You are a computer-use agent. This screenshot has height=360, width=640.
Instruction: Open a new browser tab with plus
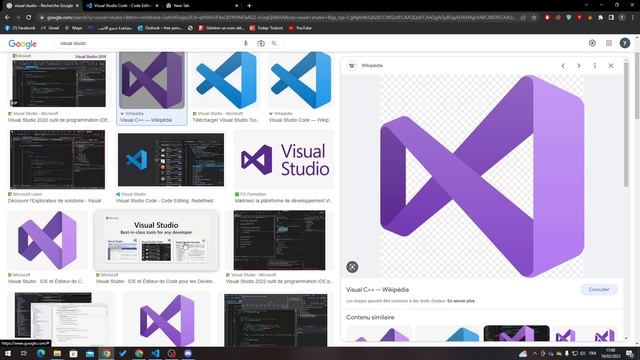click(x=249, y=6)
